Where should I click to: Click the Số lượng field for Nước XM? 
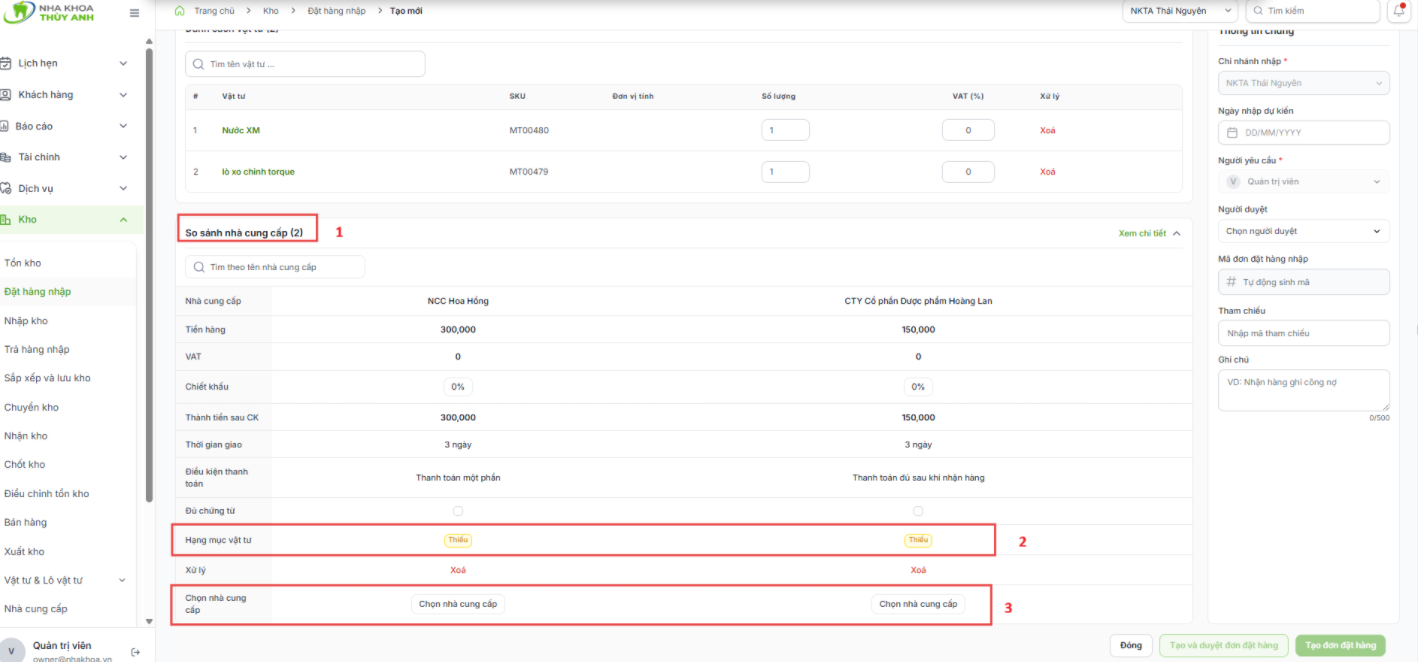click(785, 131)
